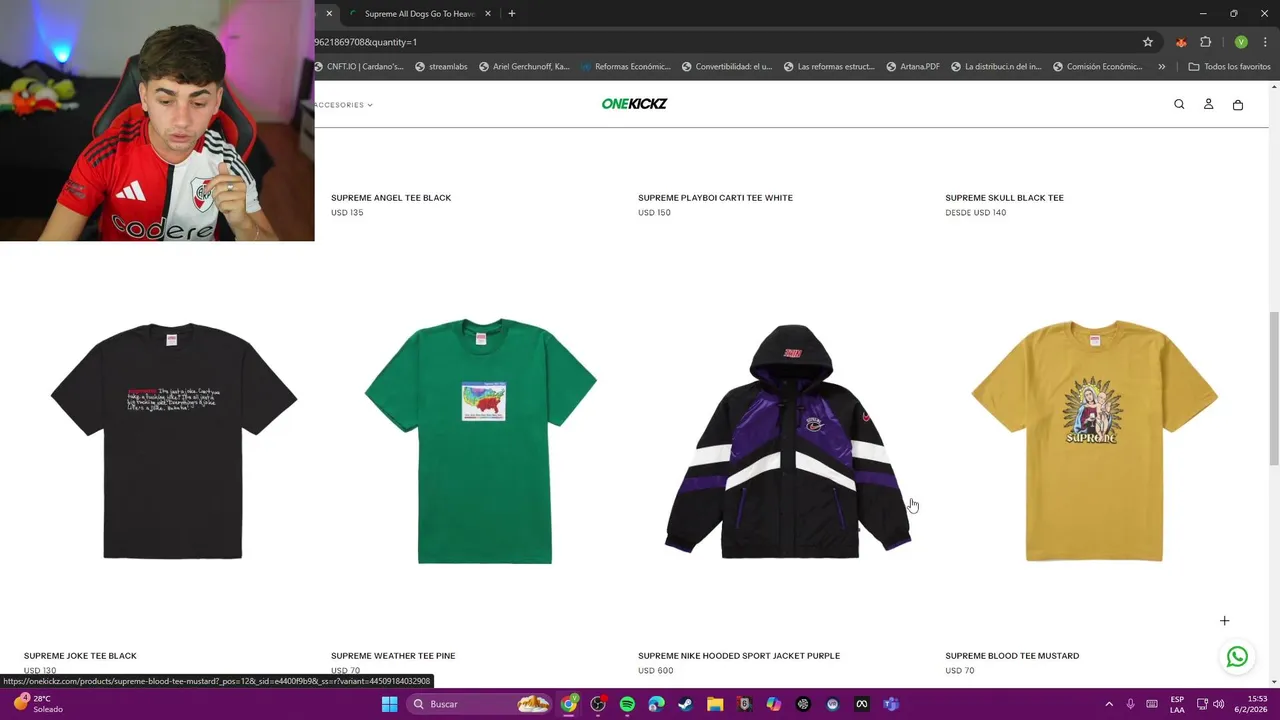Open Supreme Skull Black Tee product
Screen dimensions: 1280x720
pos(1004,198)
